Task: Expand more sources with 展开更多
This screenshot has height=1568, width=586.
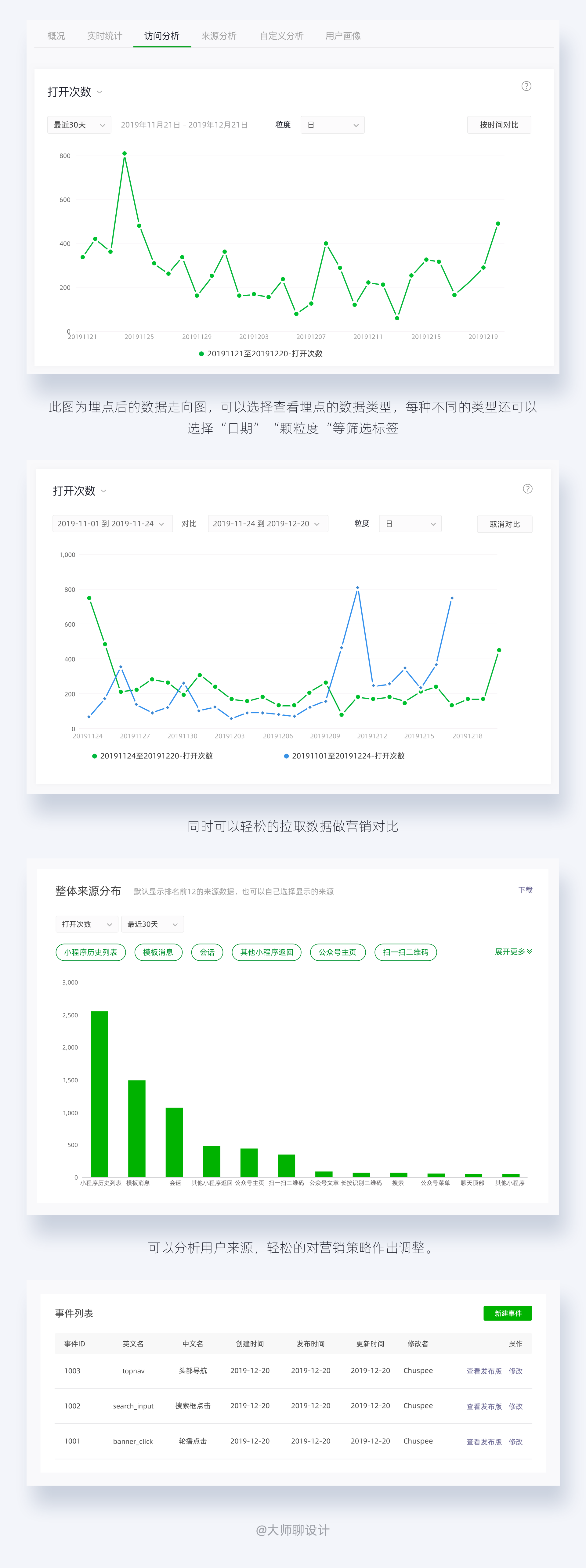Action: pyautogui.click(x=513, y=951)
